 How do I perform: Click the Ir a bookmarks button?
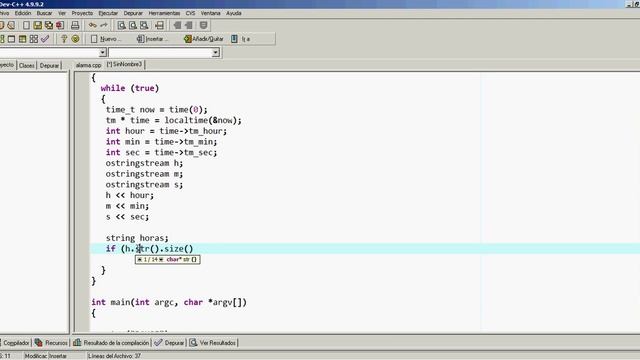point(241,39)
